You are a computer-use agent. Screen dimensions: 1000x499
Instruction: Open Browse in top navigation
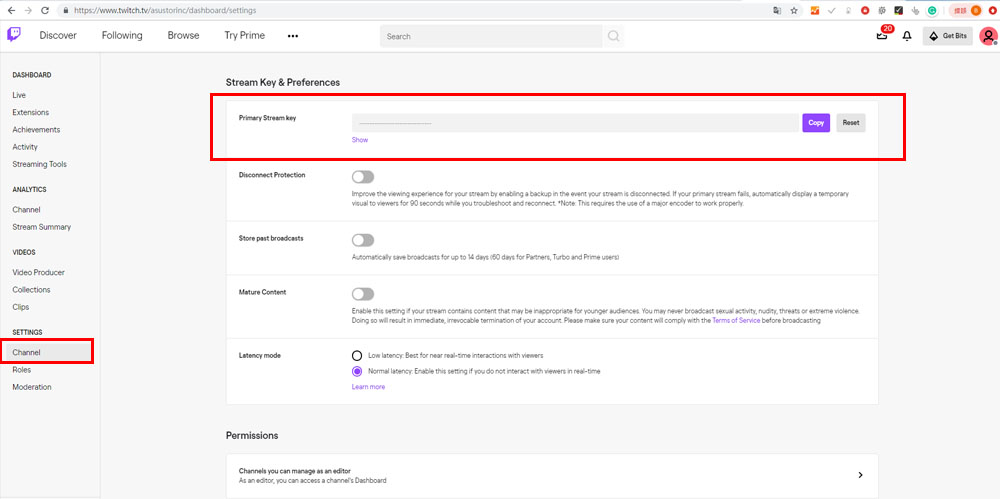pos(184,36)
